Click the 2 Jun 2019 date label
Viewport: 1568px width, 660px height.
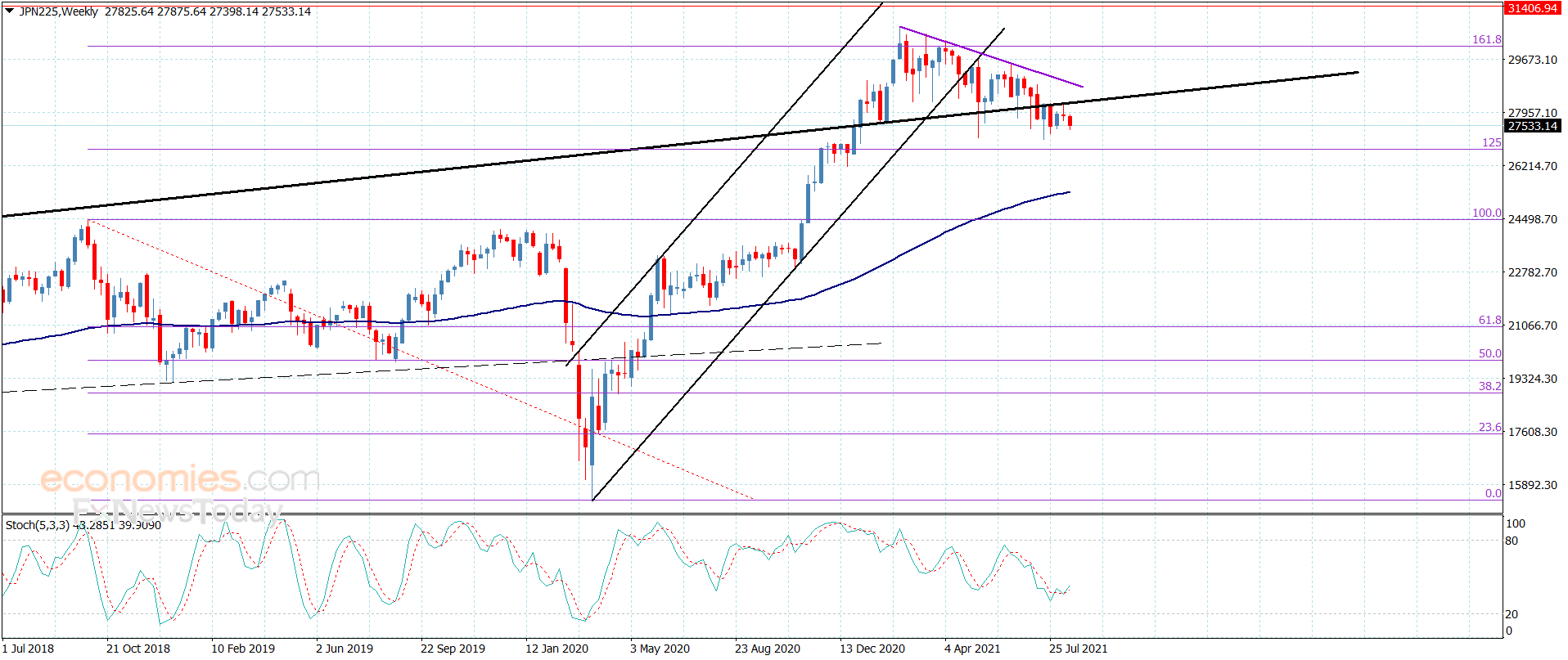(345, 649)
